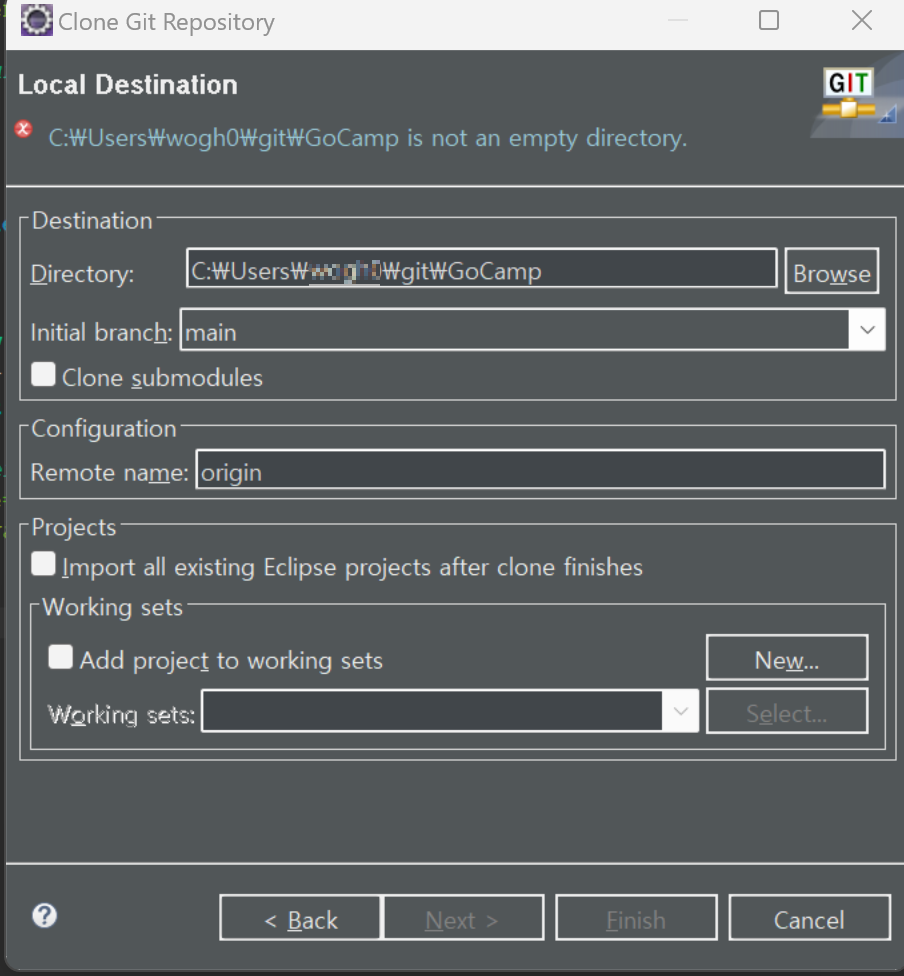Click the Browse button for directory
The height and width of the screenshot is (976, 904).
coord(832,271)
